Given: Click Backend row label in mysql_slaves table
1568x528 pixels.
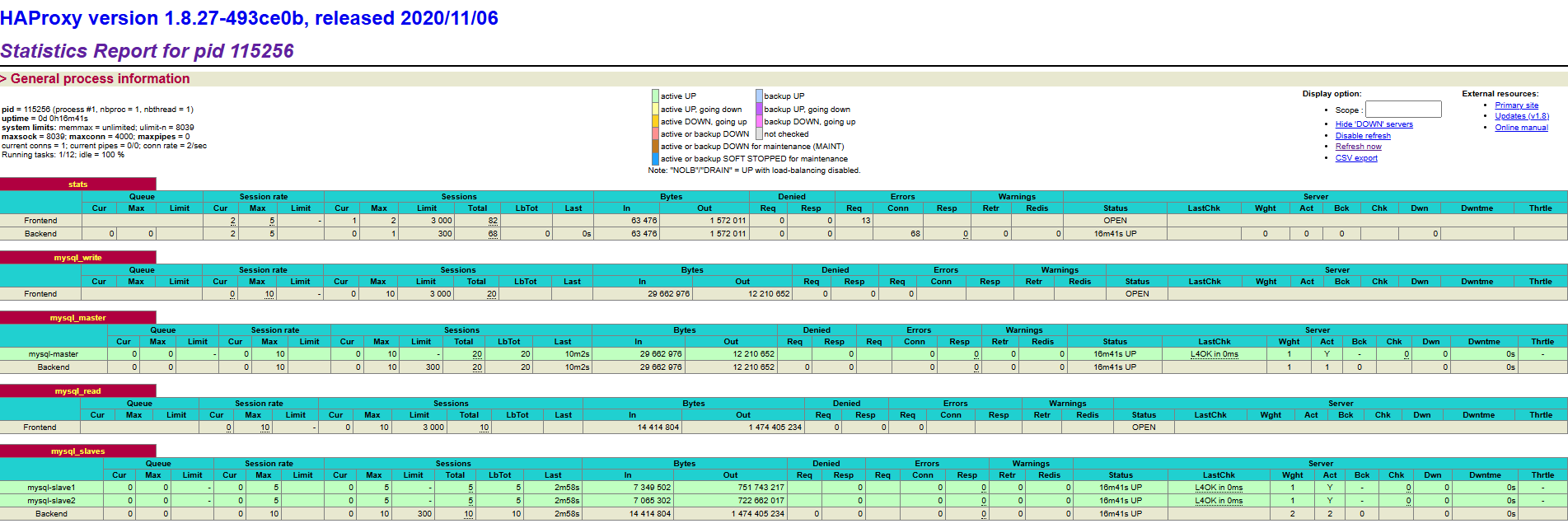Looking at the screenshot, I should (51, 514).
